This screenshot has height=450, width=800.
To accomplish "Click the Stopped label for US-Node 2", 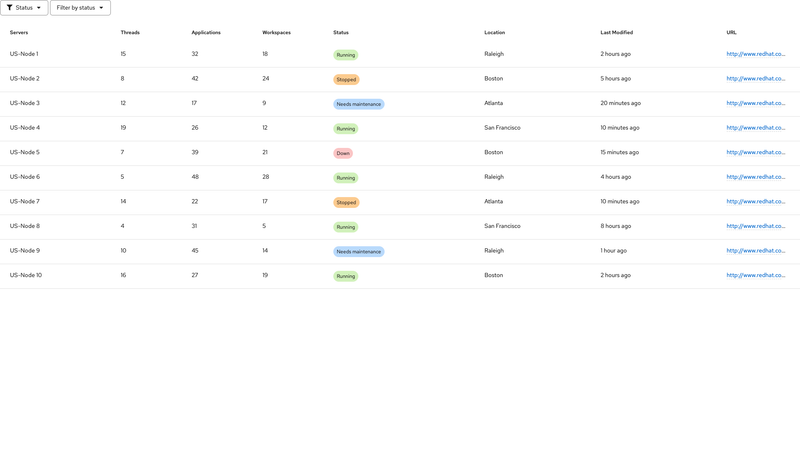I will click(346, 80).
